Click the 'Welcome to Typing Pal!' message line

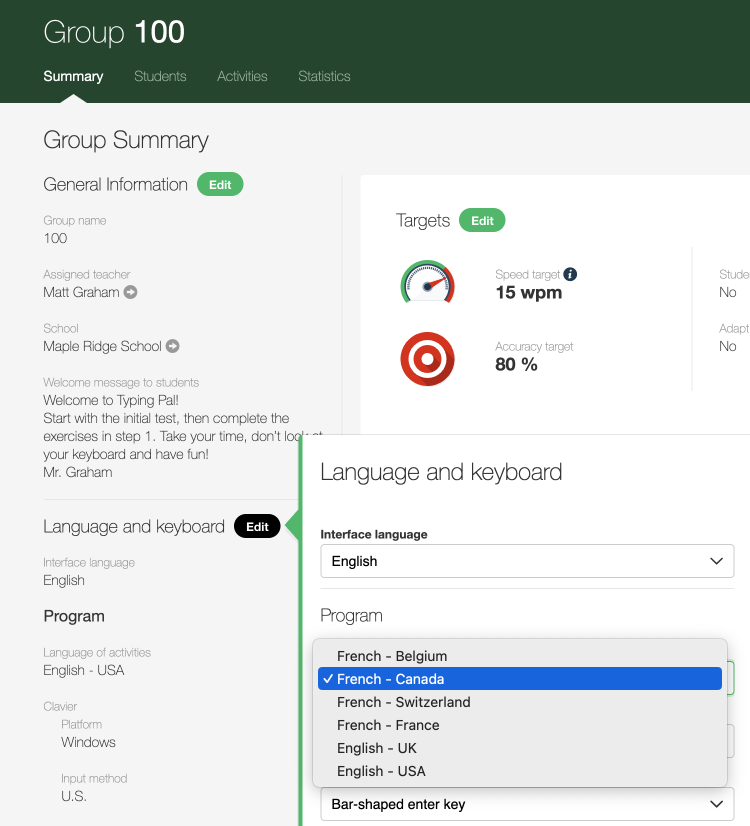point(111,400)
